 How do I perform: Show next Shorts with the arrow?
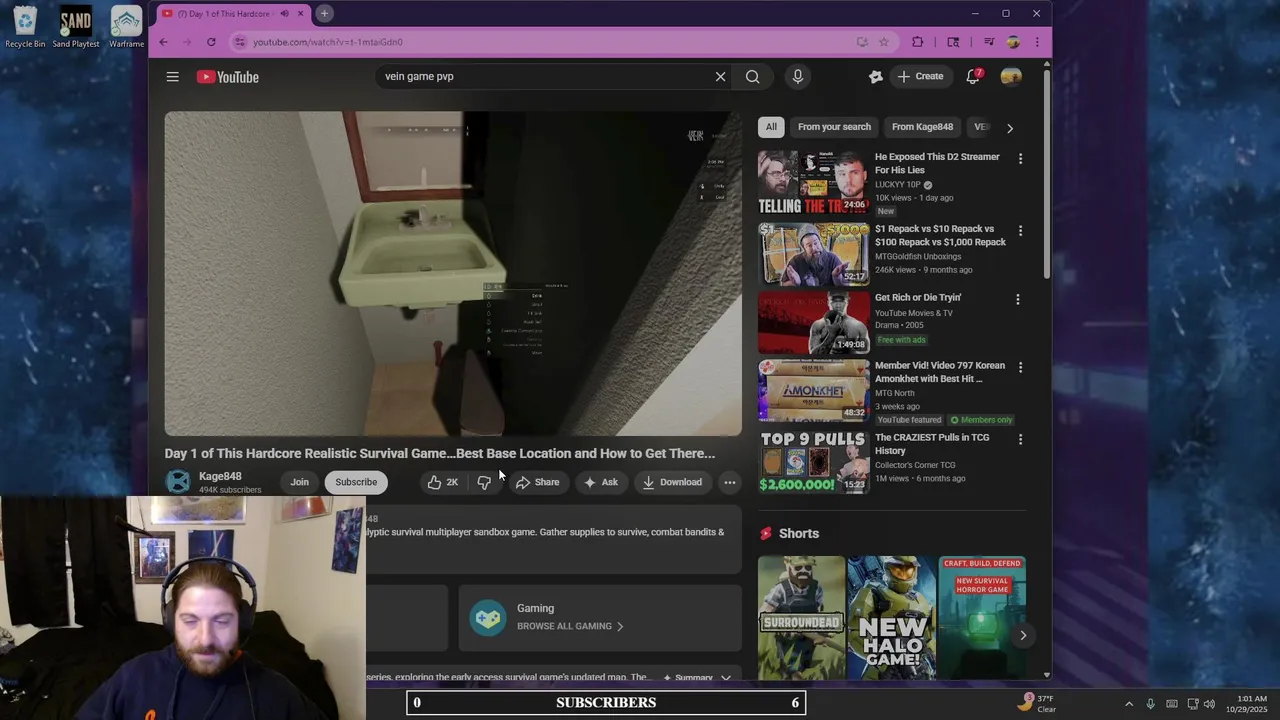tap(1022, 635)
